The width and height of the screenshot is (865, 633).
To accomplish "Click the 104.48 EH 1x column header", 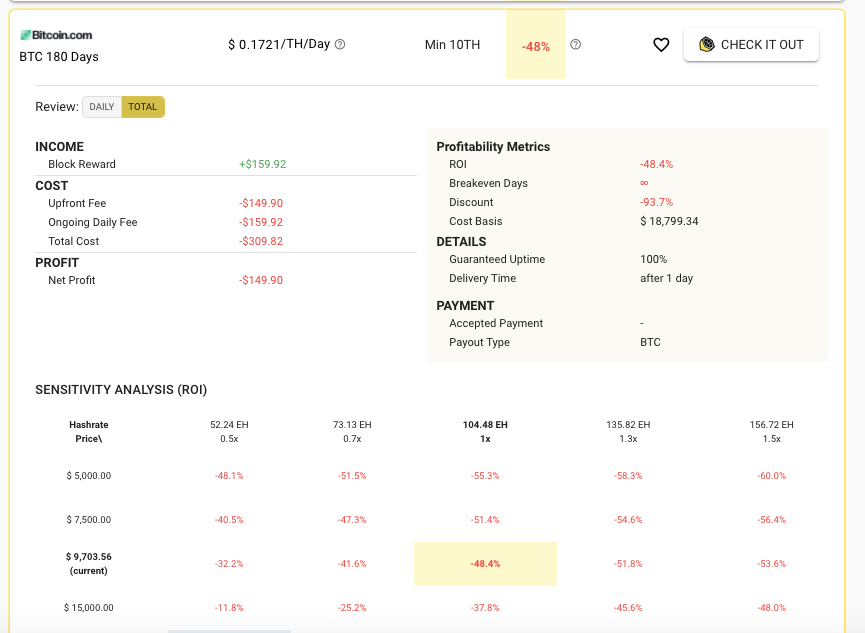I will click(485, 432).
